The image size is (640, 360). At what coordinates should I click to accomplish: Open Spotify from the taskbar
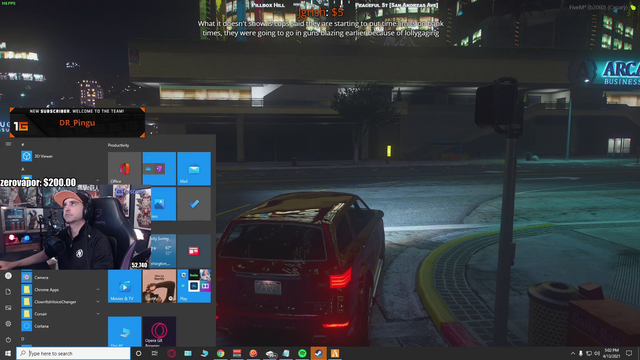(302, 353)
